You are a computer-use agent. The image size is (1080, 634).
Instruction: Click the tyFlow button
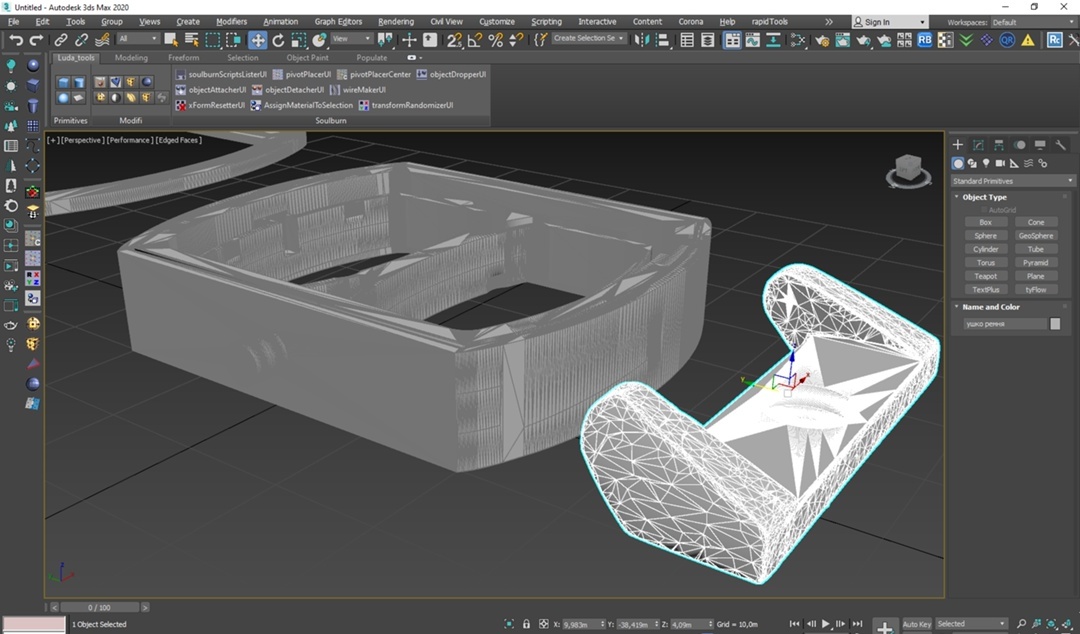pyautogui.click(x=1036, y=289)
